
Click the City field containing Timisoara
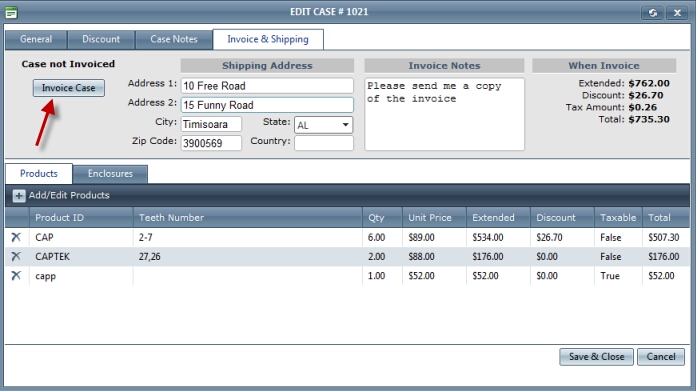pos(211,124)
